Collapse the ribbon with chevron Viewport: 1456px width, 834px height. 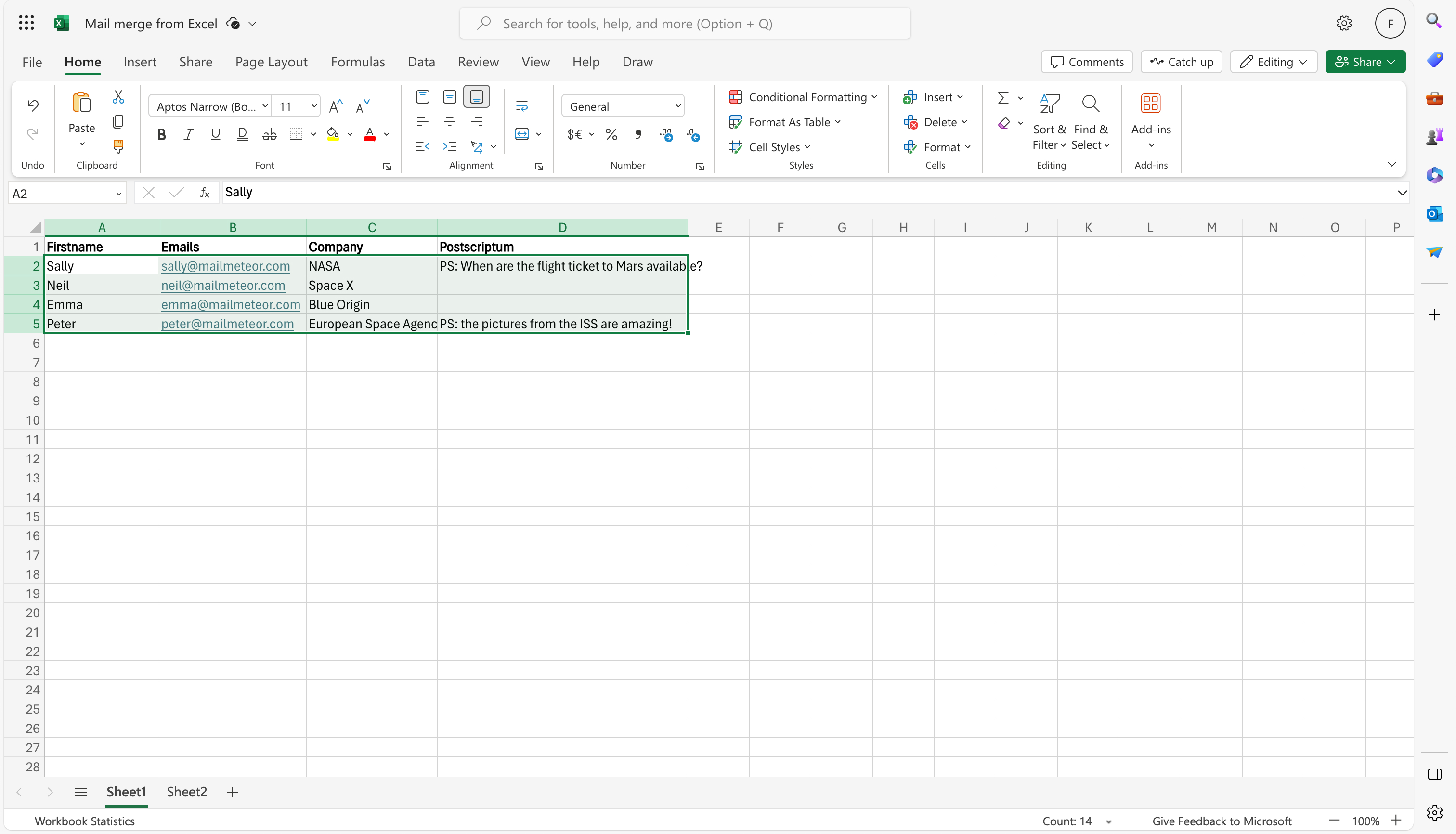click(x=1392, y=164)
